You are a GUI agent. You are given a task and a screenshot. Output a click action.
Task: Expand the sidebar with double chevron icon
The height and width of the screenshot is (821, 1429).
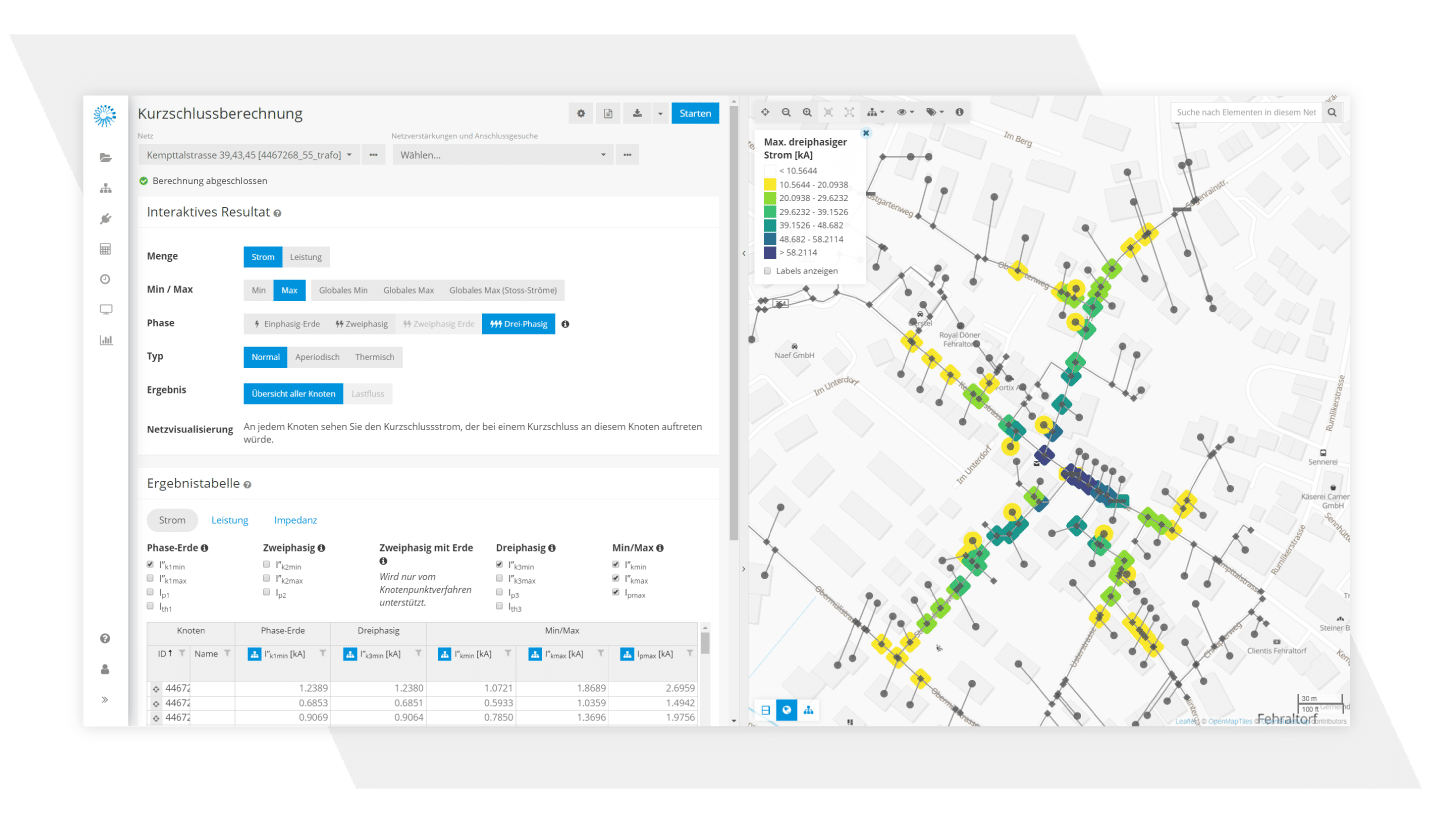coord(105,699)
